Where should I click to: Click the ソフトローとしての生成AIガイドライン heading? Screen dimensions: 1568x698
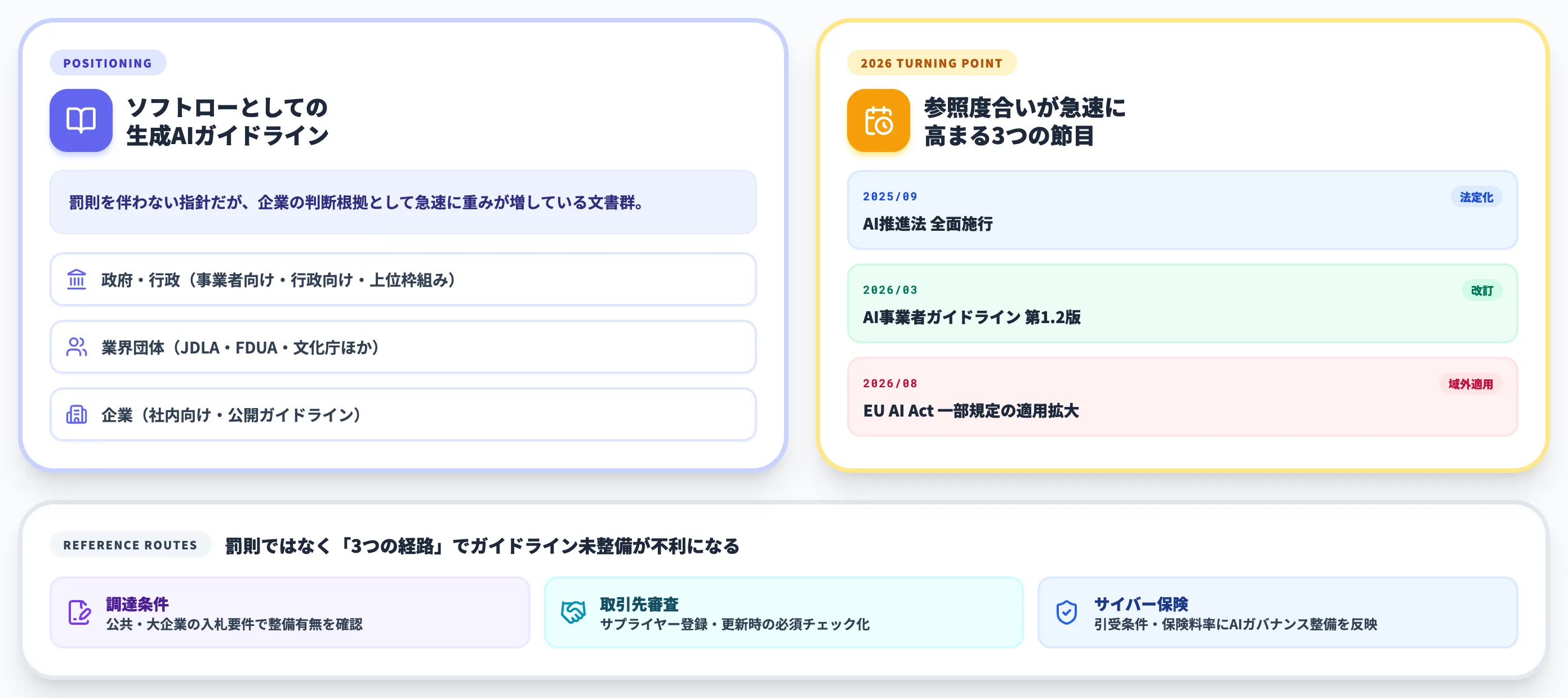[228, 121]
